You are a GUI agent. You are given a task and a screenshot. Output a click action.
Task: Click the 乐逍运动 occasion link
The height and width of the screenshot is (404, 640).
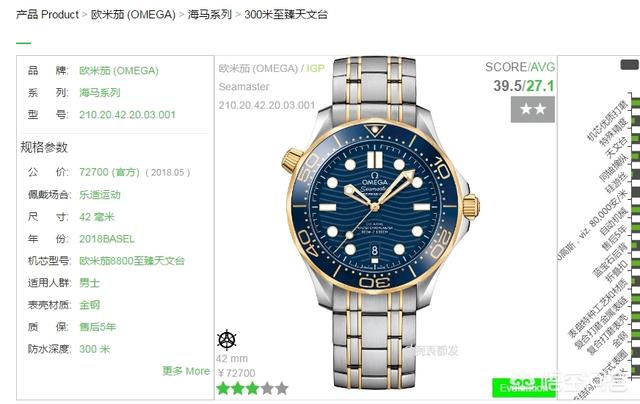coord(100,195)
